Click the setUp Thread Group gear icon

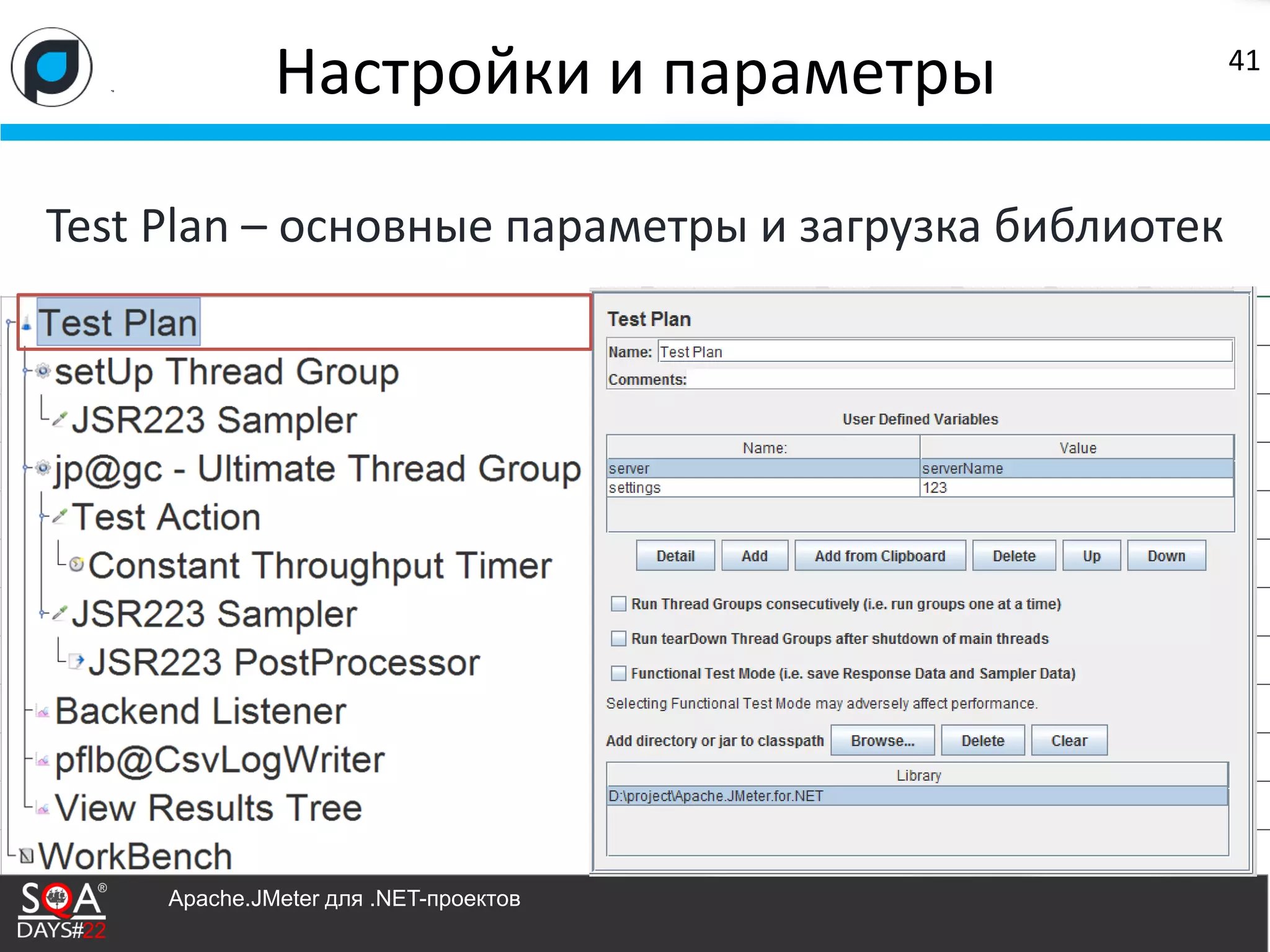[x=43, y=371]
